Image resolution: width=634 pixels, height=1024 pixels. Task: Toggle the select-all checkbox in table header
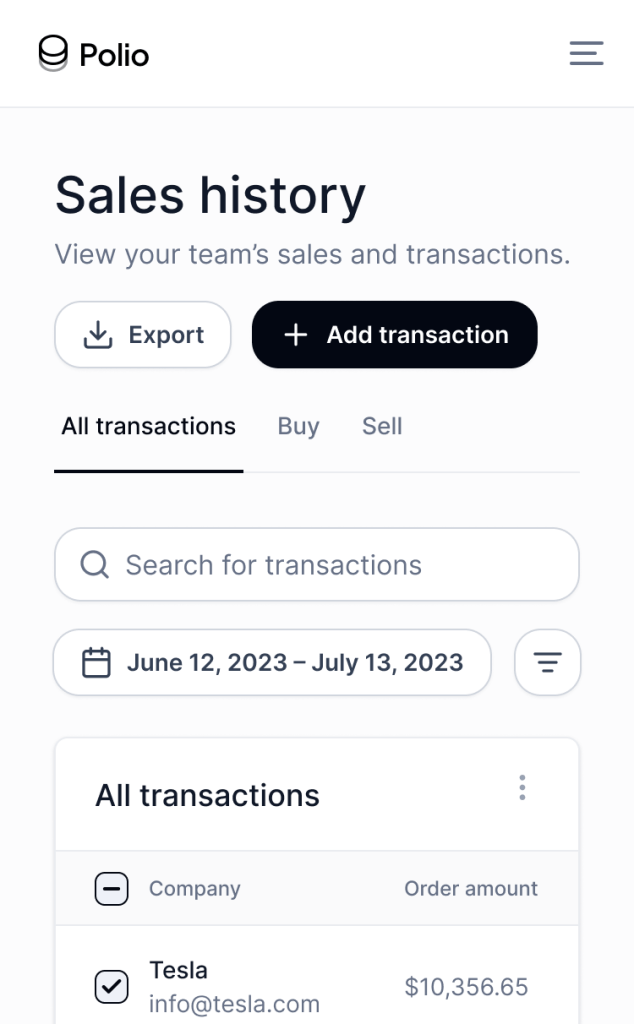(111, 889)
